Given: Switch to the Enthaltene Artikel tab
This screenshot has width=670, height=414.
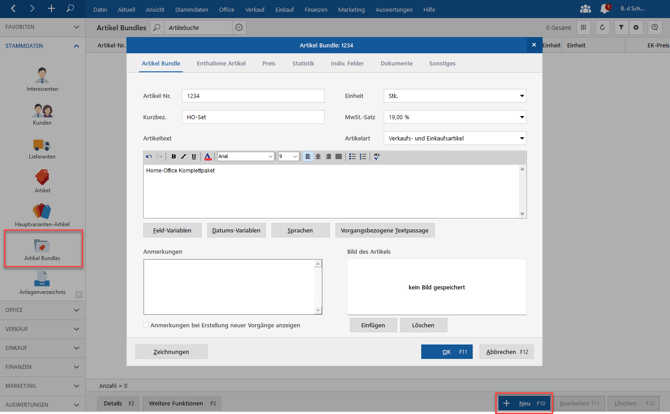Looking at the screenshot, I should (221, 63).
